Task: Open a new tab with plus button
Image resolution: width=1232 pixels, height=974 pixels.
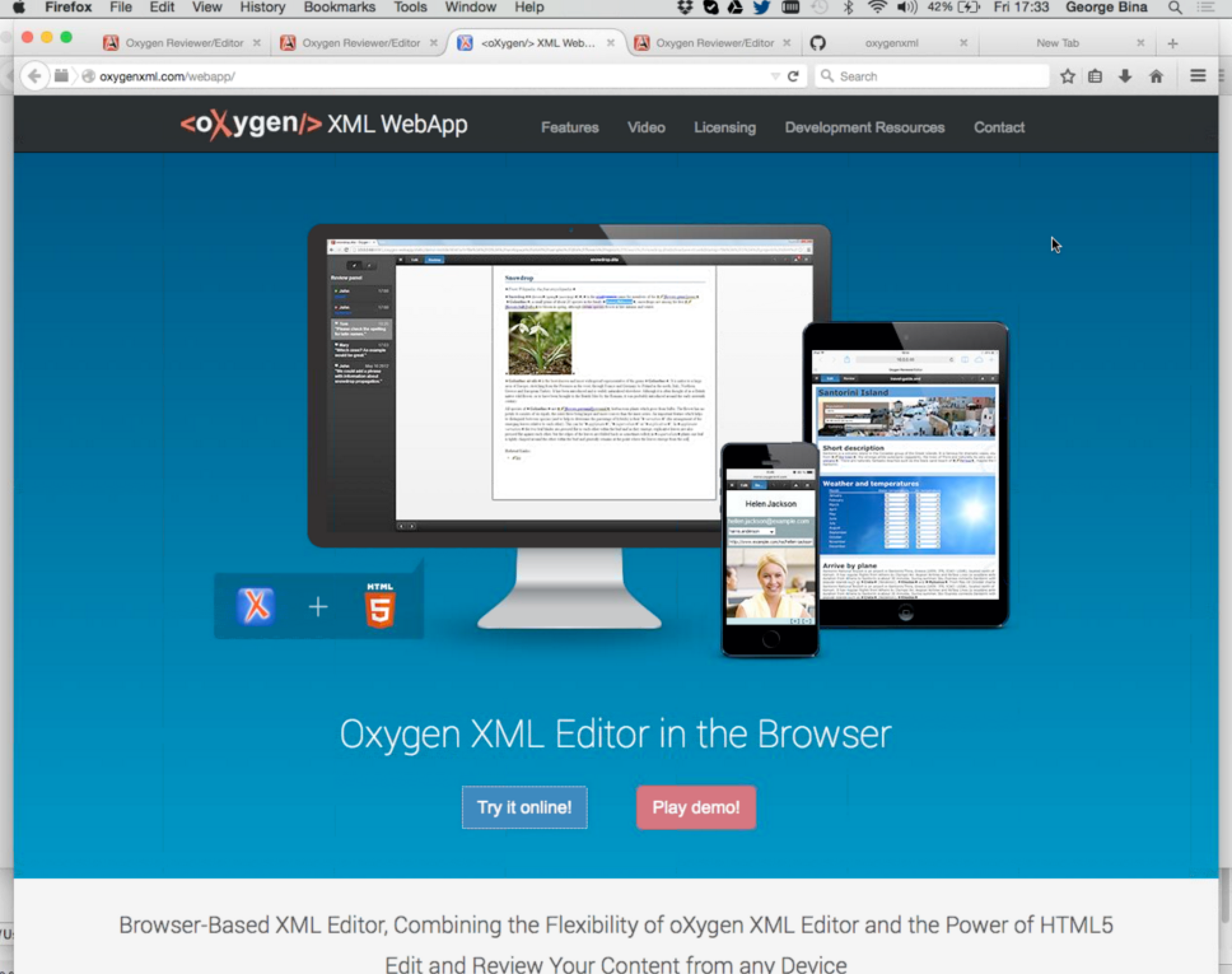Action: tap(1173, 43)
